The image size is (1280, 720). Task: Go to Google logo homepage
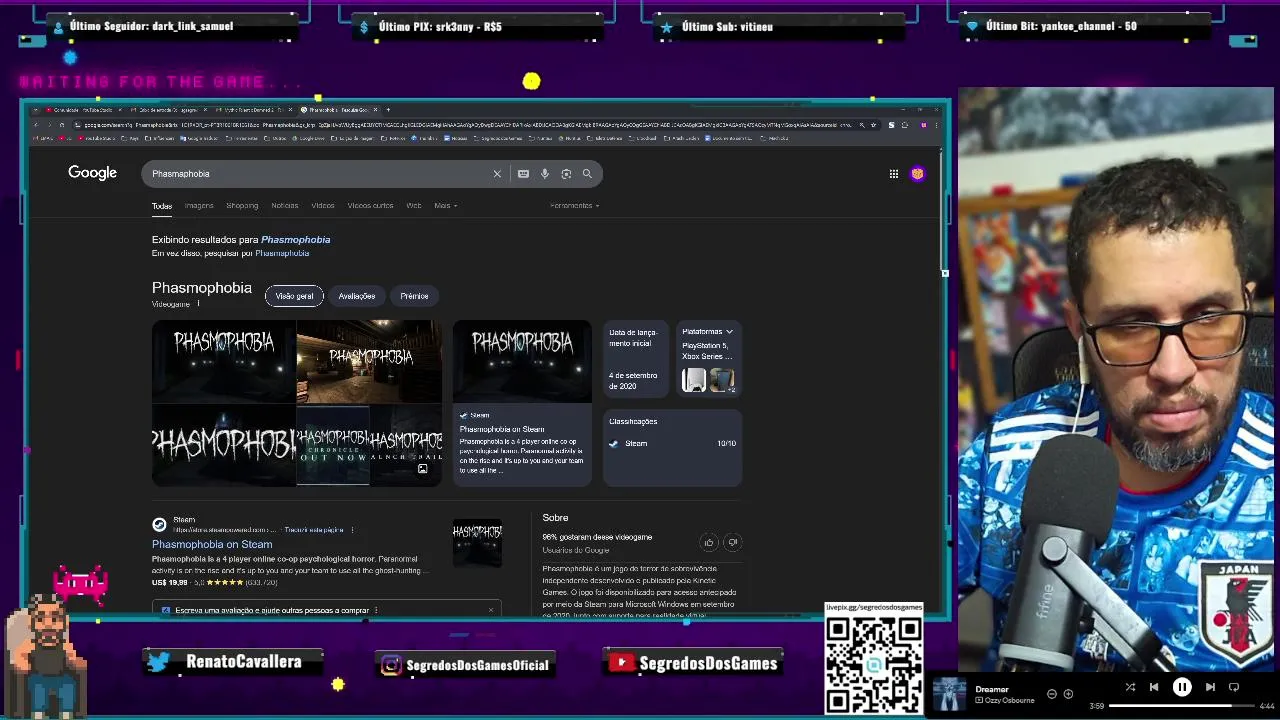pos(92,173)
